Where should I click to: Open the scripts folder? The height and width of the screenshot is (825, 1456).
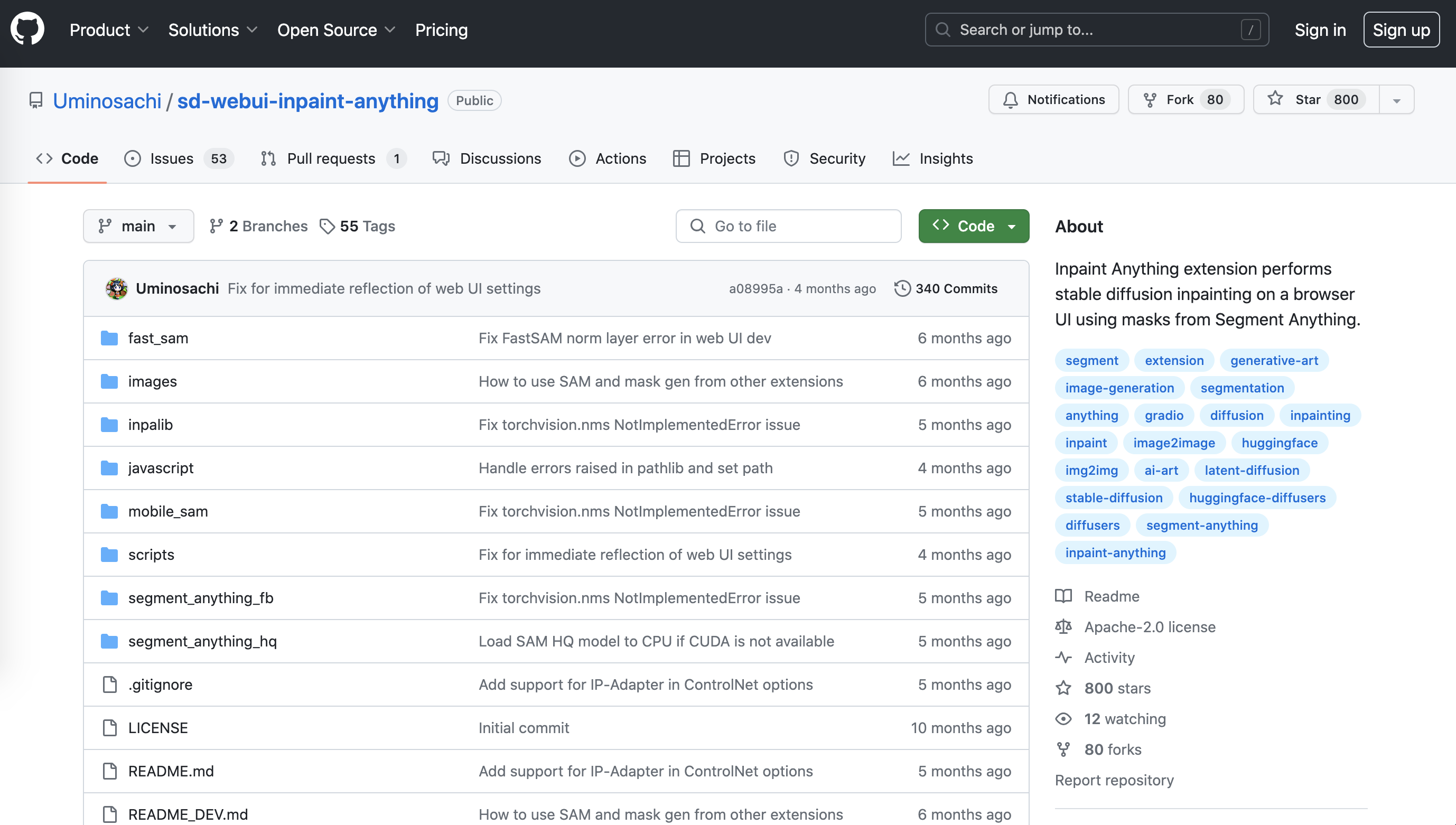151,554
